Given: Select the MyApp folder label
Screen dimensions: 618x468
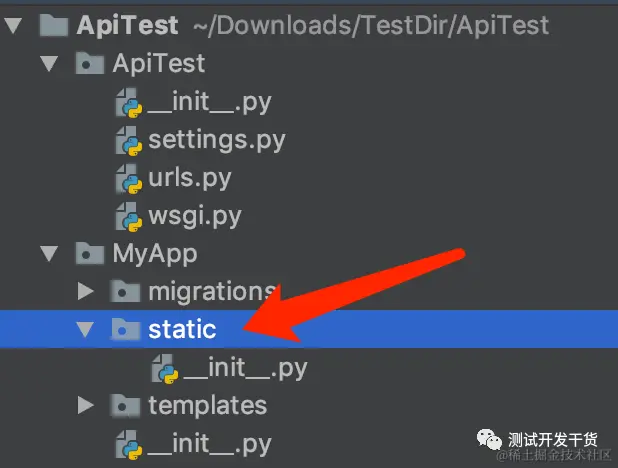Looking at the screenshot, I should tap(155, 254).
